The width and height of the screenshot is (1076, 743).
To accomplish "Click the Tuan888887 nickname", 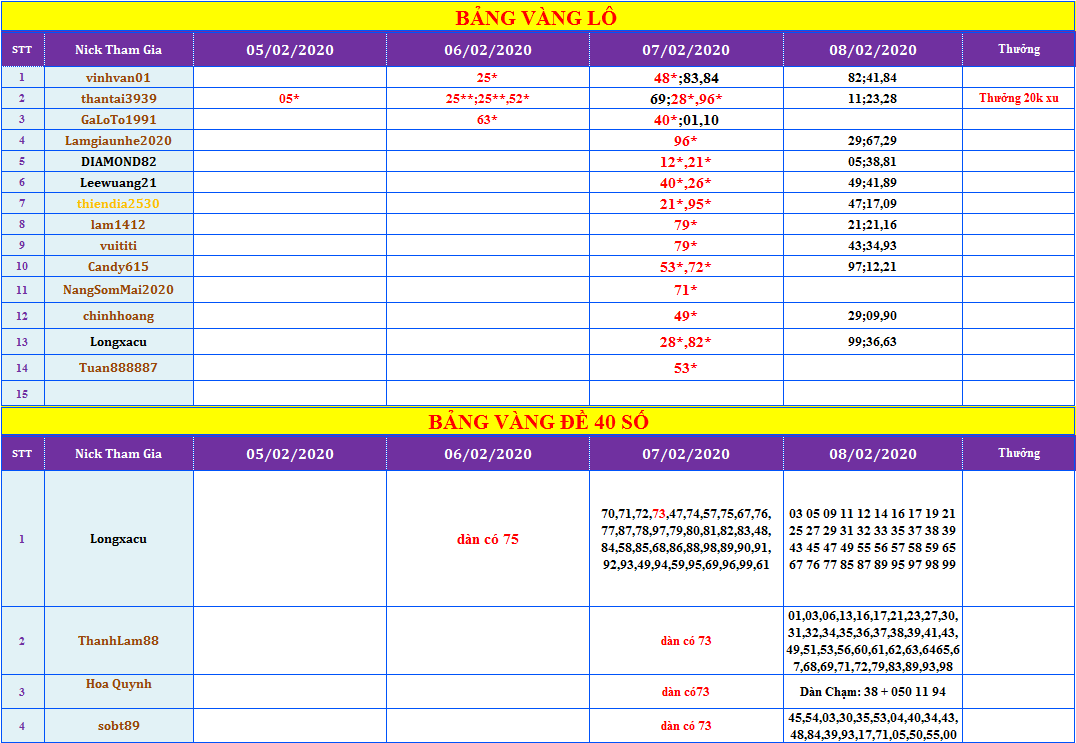I will [118, 368].
